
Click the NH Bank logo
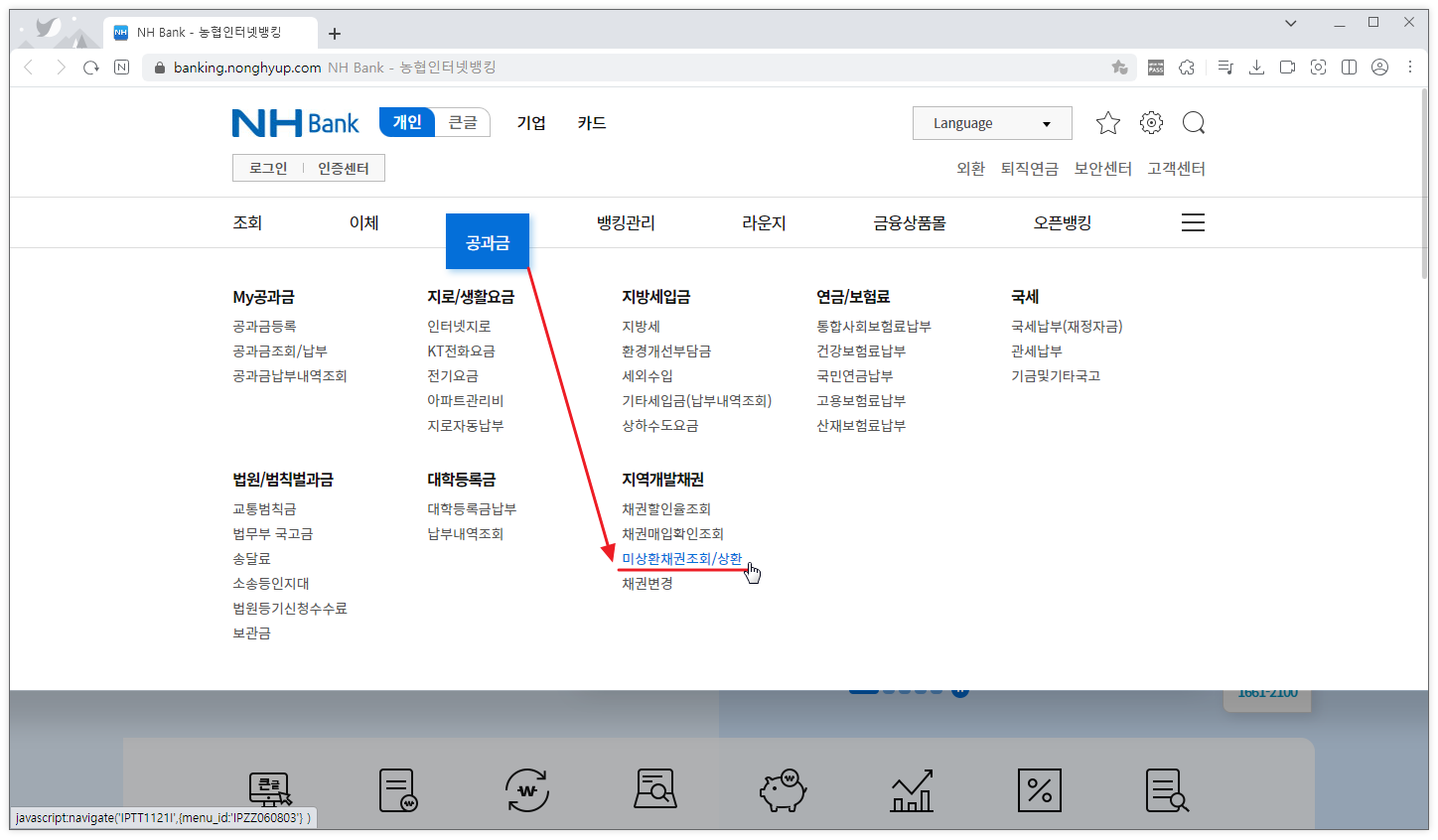(x=296, y=123)
